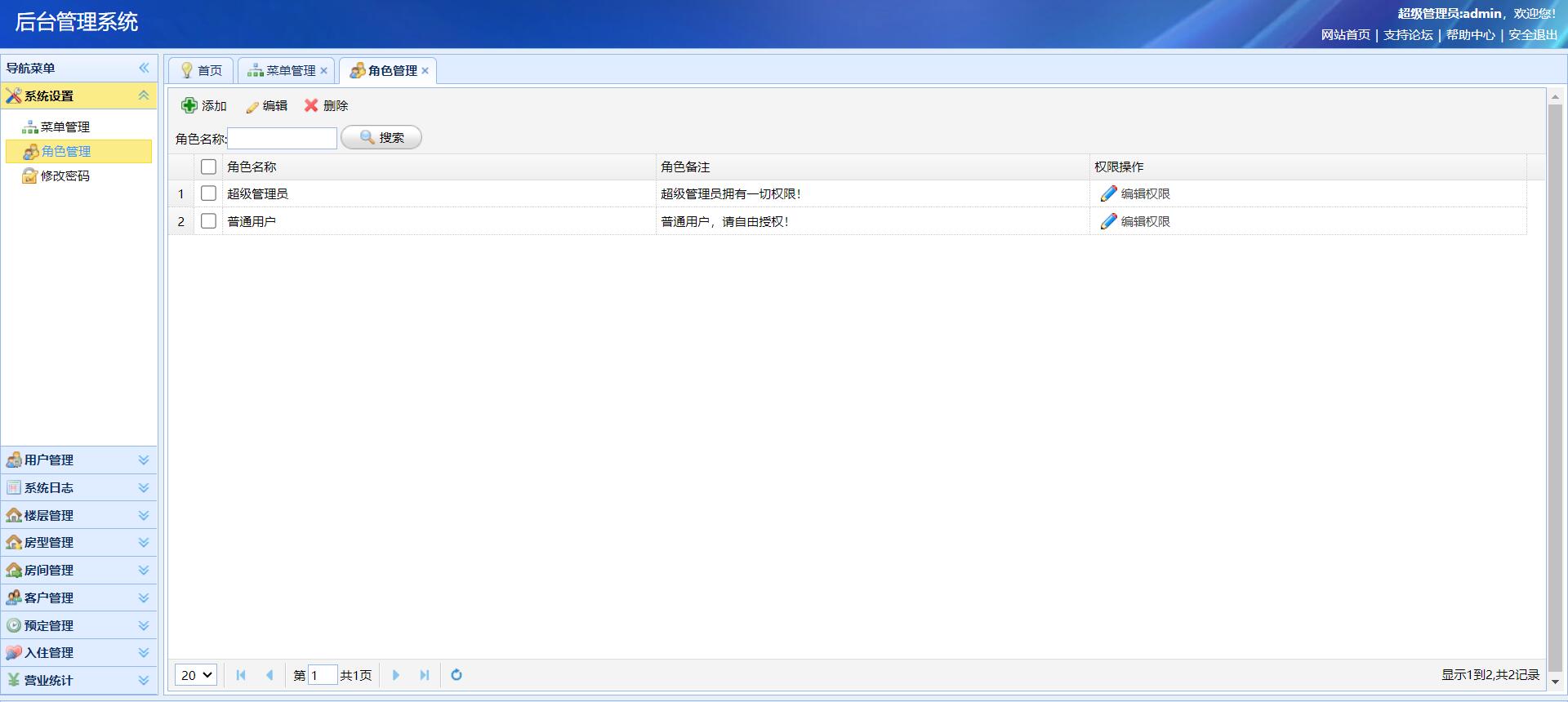The width and height of the screenshot is (1568, 702).
Task: Expand the 用户管理 accordion section
Action: [x=144, y=460]
